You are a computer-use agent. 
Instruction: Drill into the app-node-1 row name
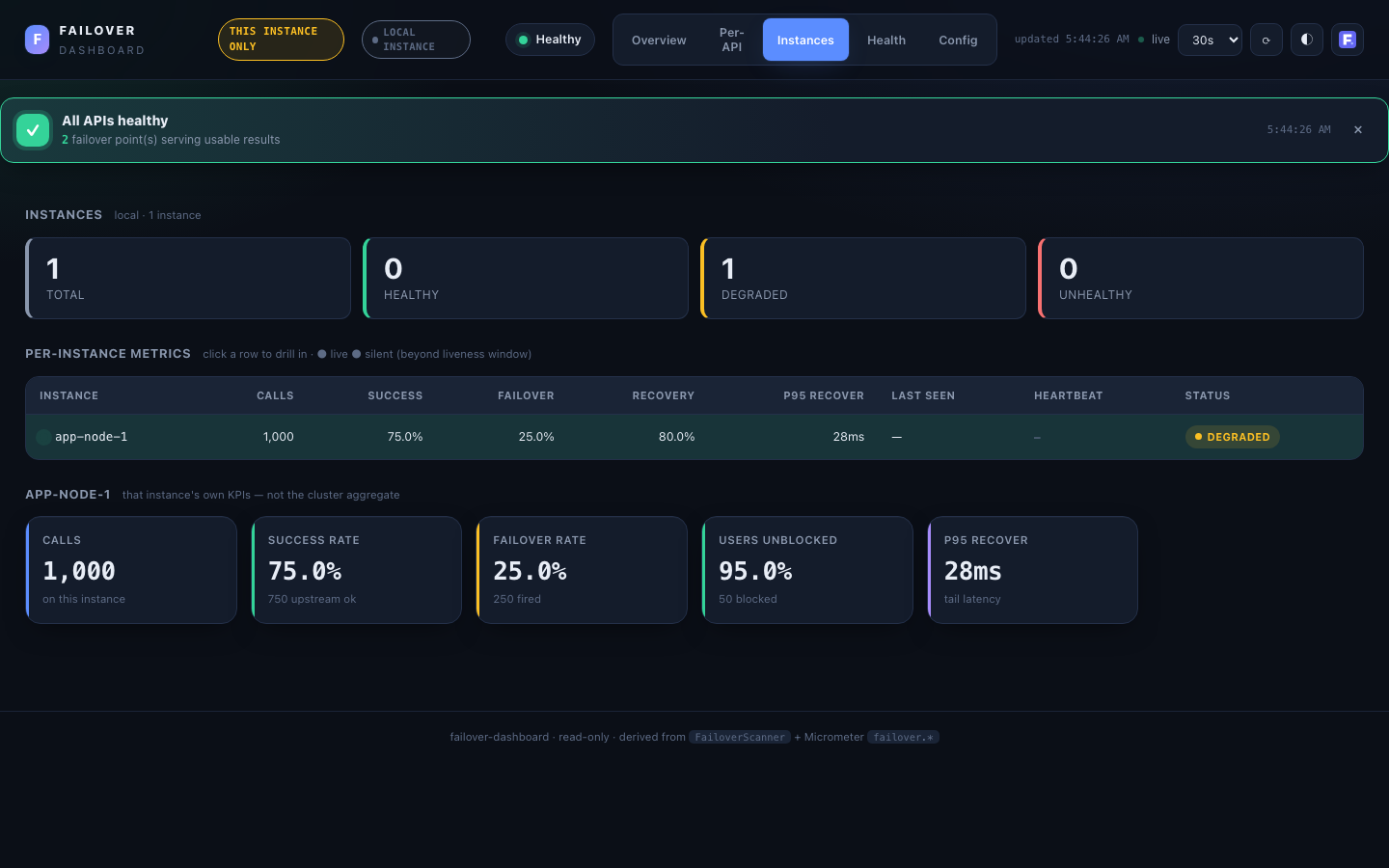point(91,437)
